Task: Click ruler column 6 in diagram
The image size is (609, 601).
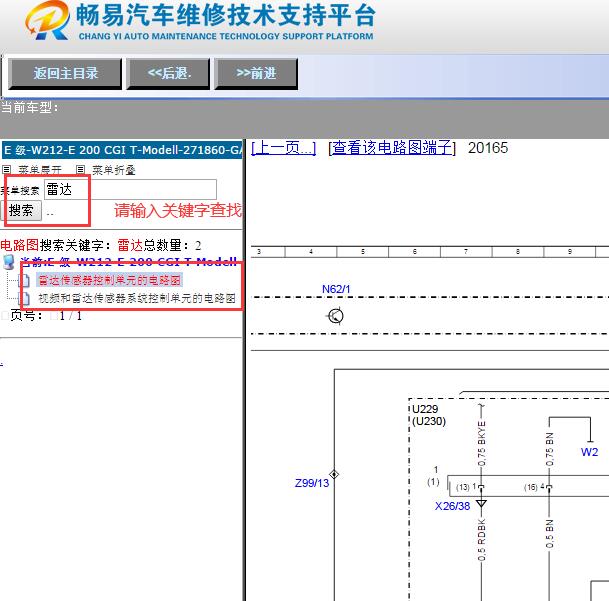Action: 414,252
